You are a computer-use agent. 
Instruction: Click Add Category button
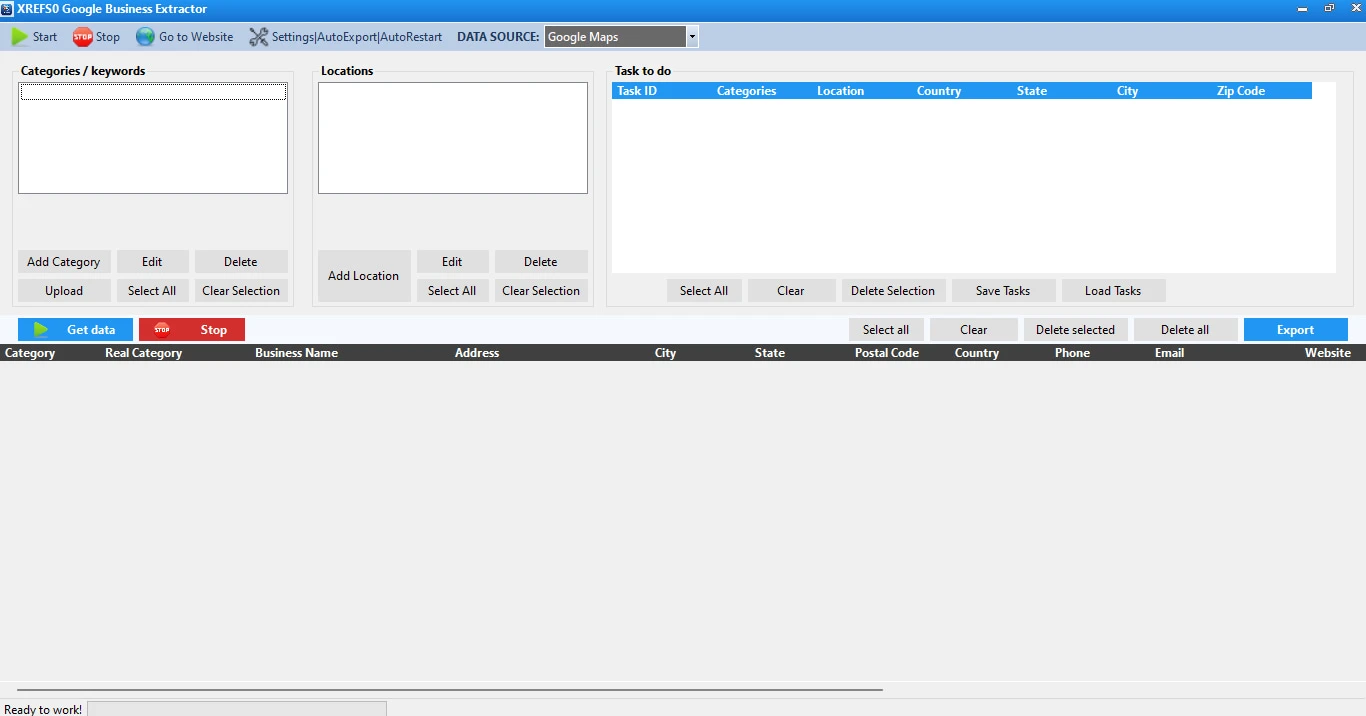[x=64, y=262]
